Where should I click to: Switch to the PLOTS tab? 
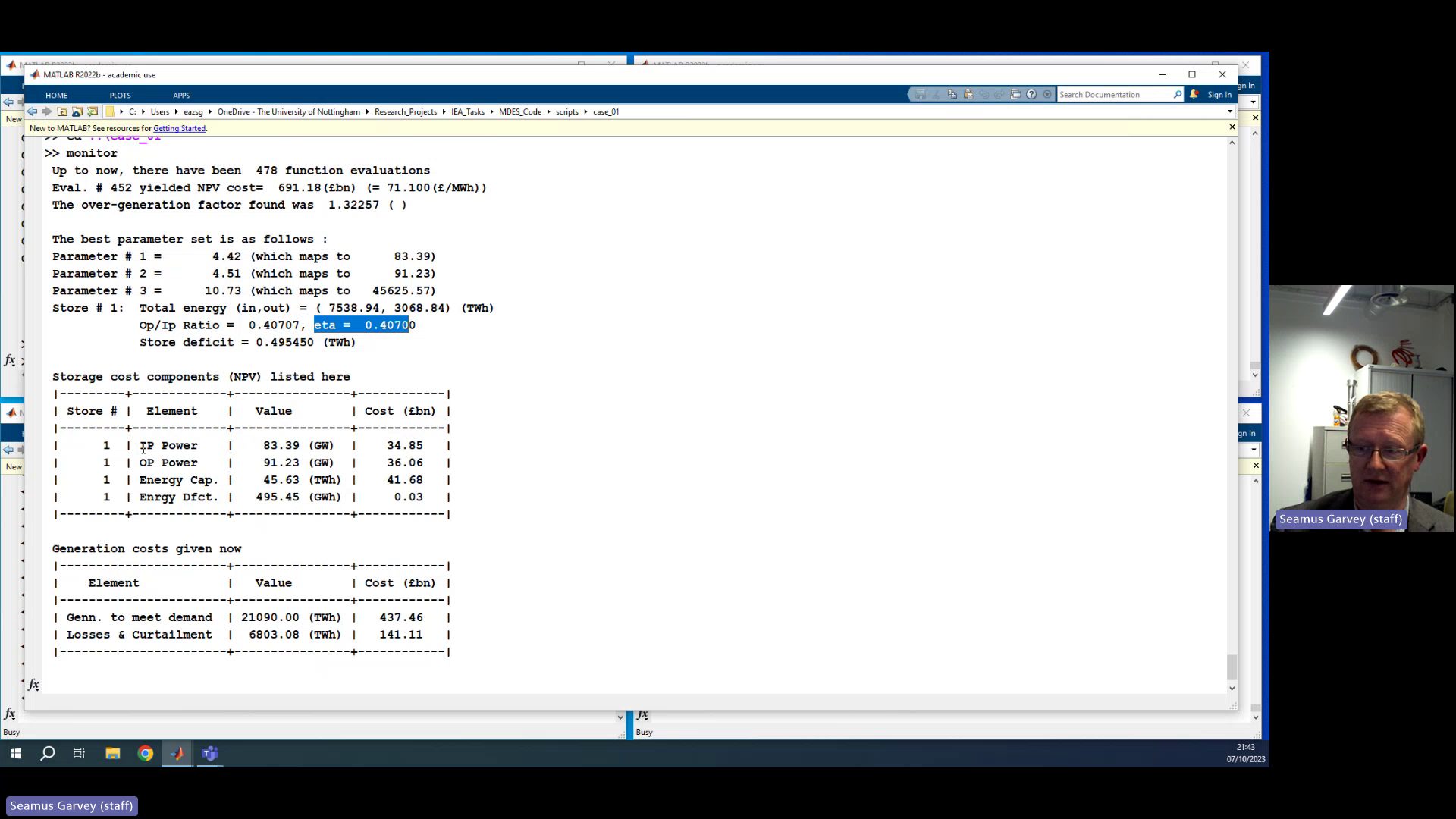[x=120, y=96]
